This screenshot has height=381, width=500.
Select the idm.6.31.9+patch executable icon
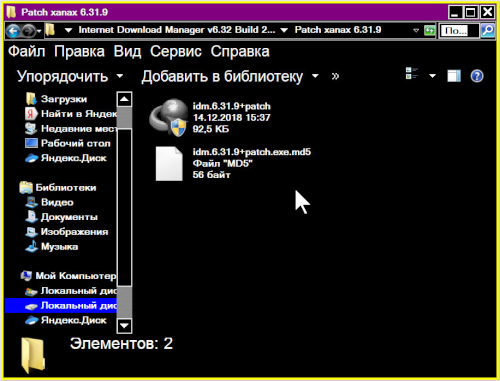[x=169, y=118]
